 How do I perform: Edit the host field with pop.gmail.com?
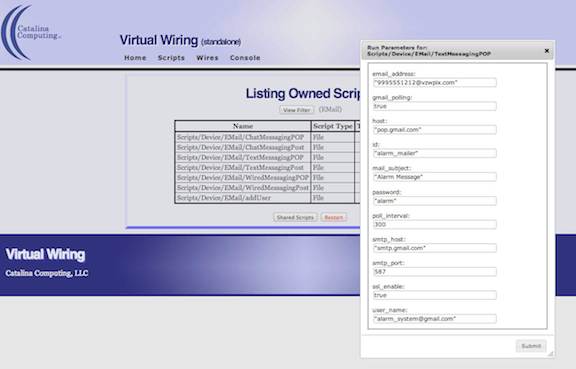coord(435,130)
